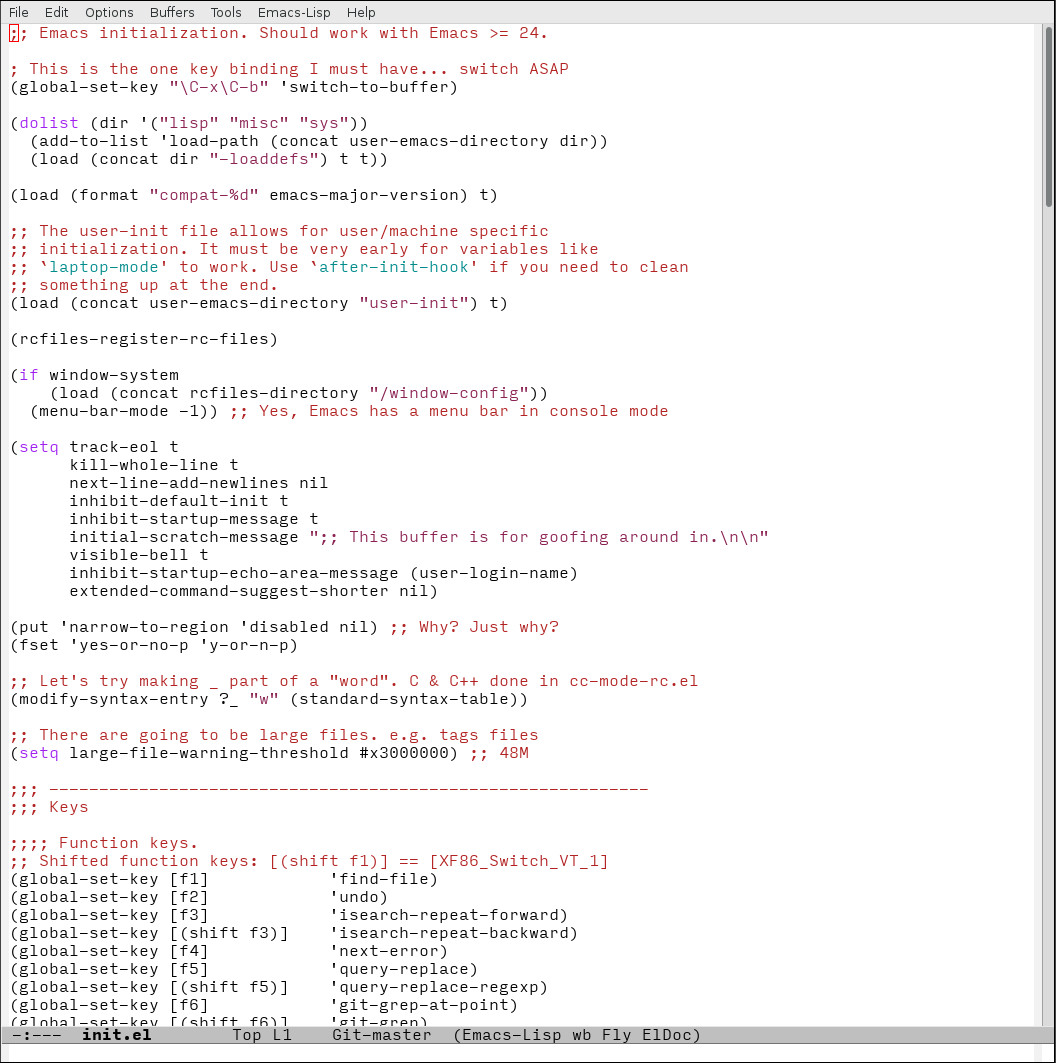Open the Buffers menu

coord(171,12)
